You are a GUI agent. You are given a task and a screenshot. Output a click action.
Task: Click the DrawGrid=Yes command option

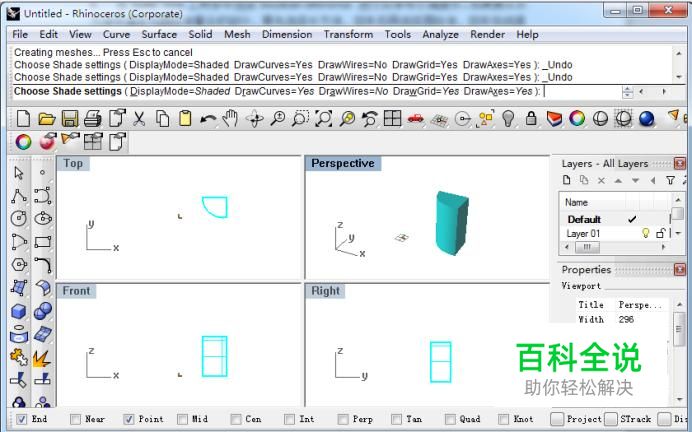click(x=426, y=91)
